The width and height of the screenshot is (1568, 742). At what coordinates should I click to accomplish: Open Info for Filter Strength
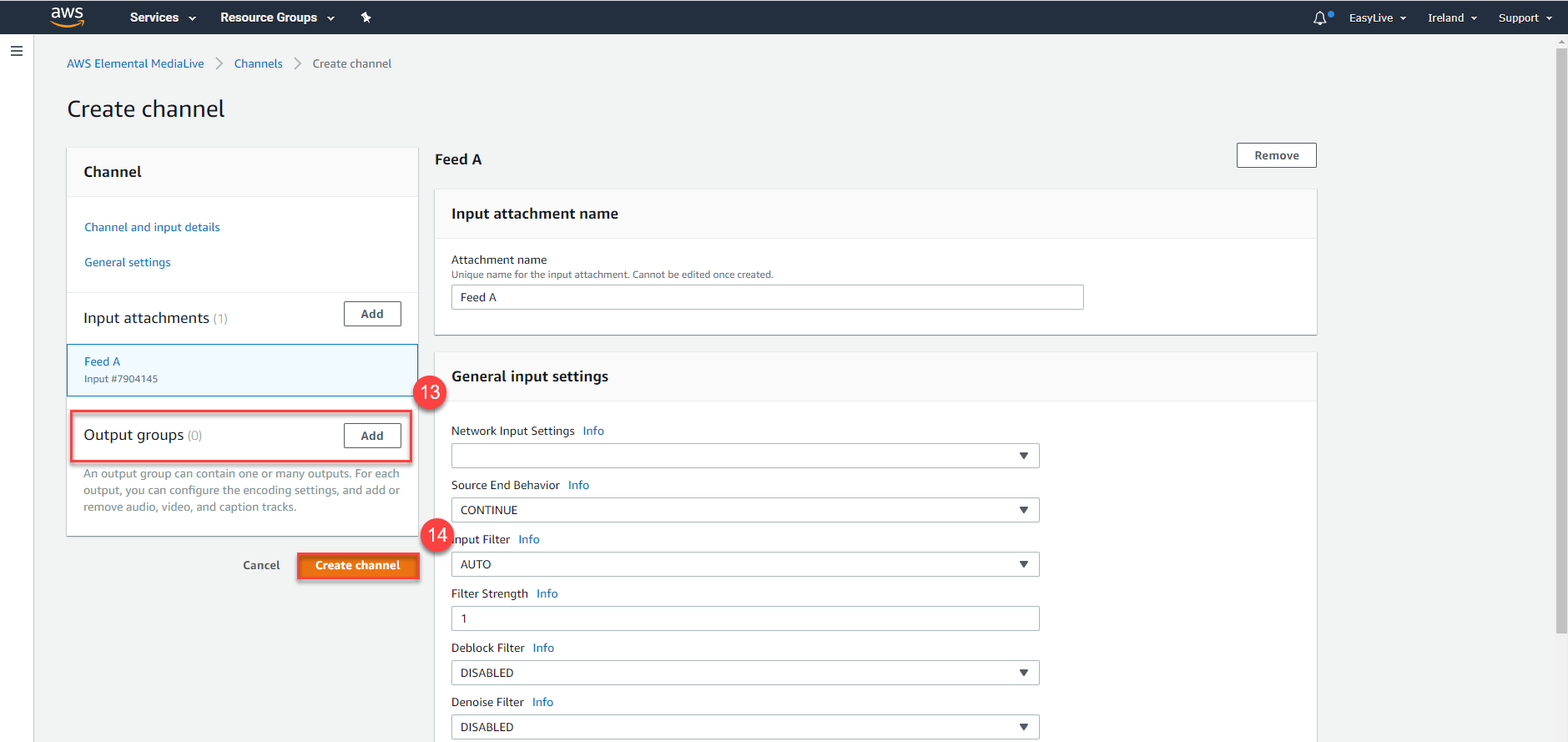(547, 593)
